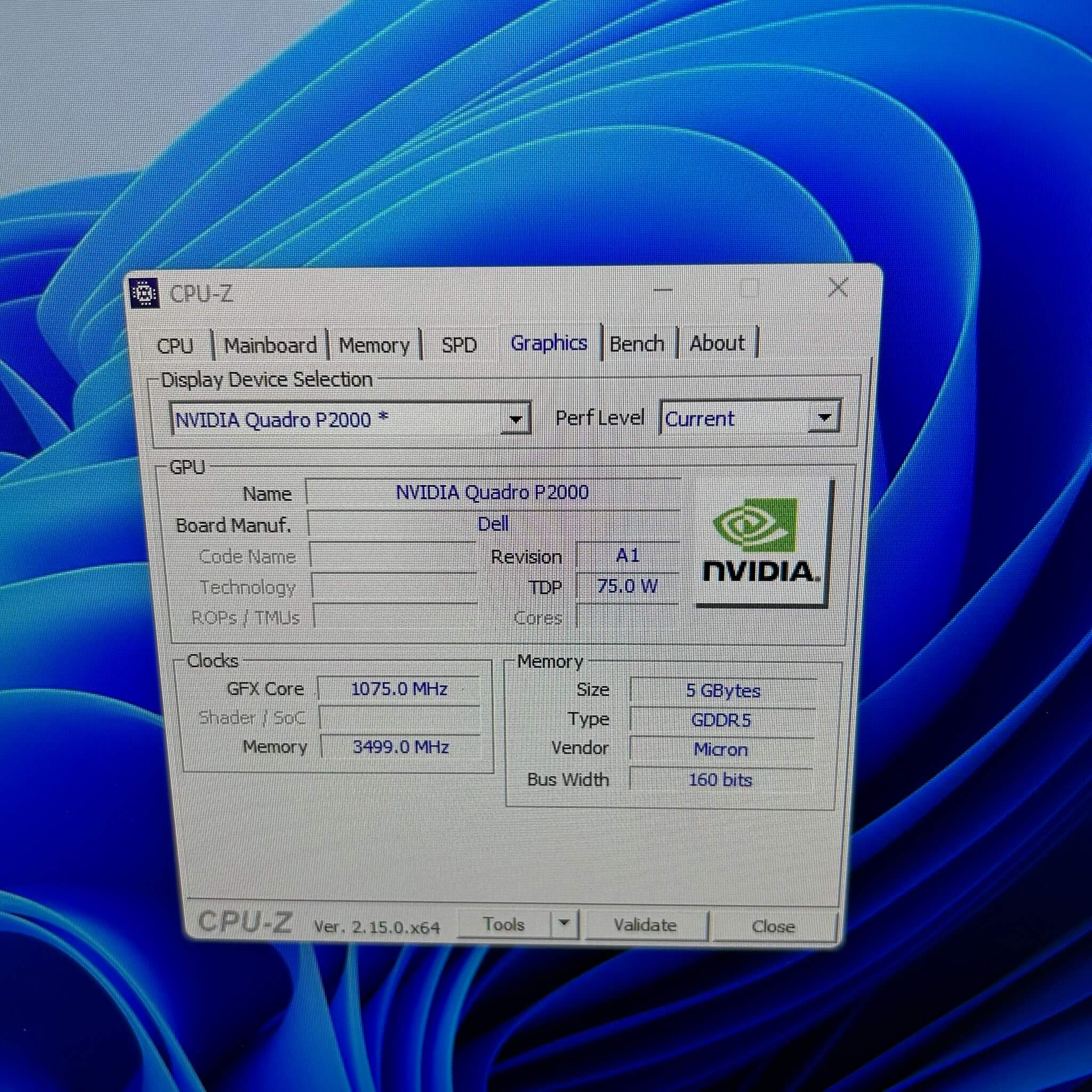
Task: Click the version text Ver. 2.15.0.x64
Action: point(376,927)
